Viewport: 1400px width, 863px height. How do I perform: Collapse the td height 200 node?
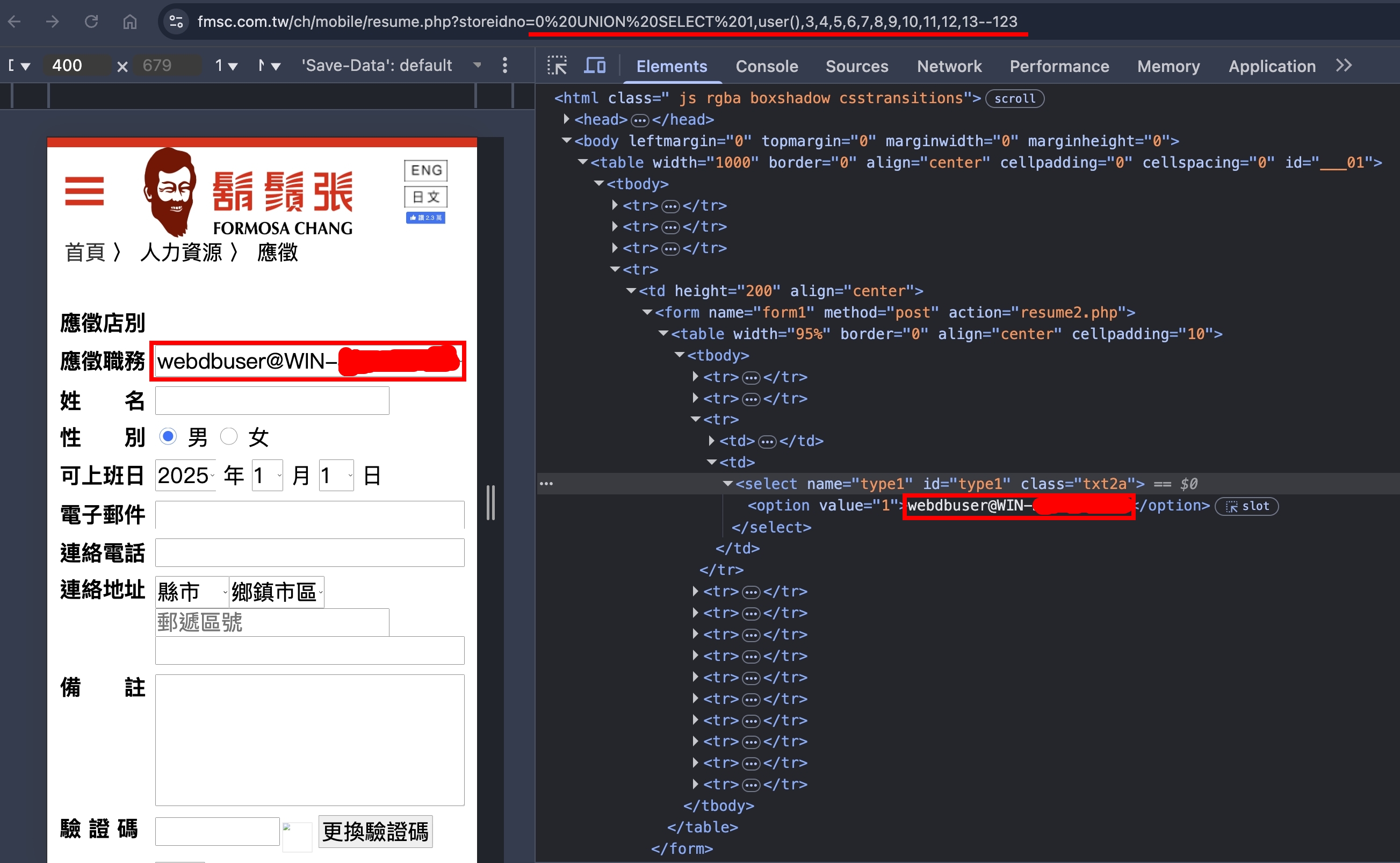tap(631, 291)
